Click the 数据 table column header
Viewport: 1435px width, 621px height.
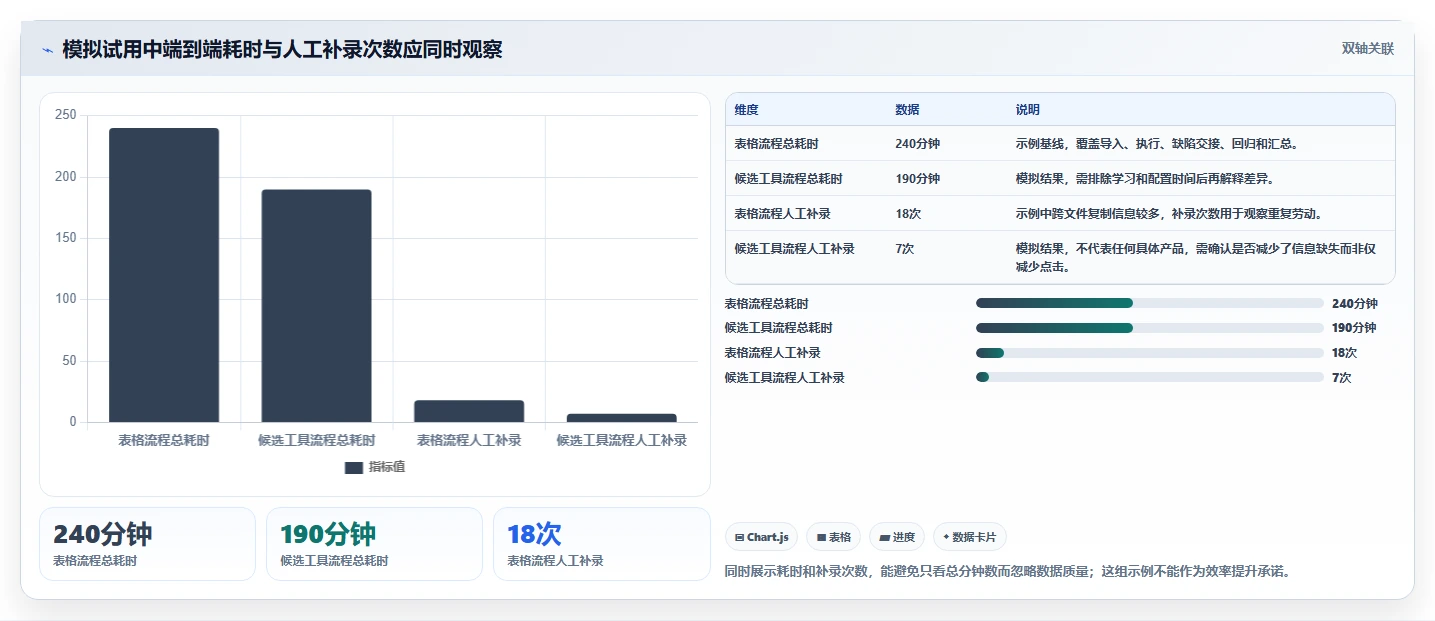907,110
